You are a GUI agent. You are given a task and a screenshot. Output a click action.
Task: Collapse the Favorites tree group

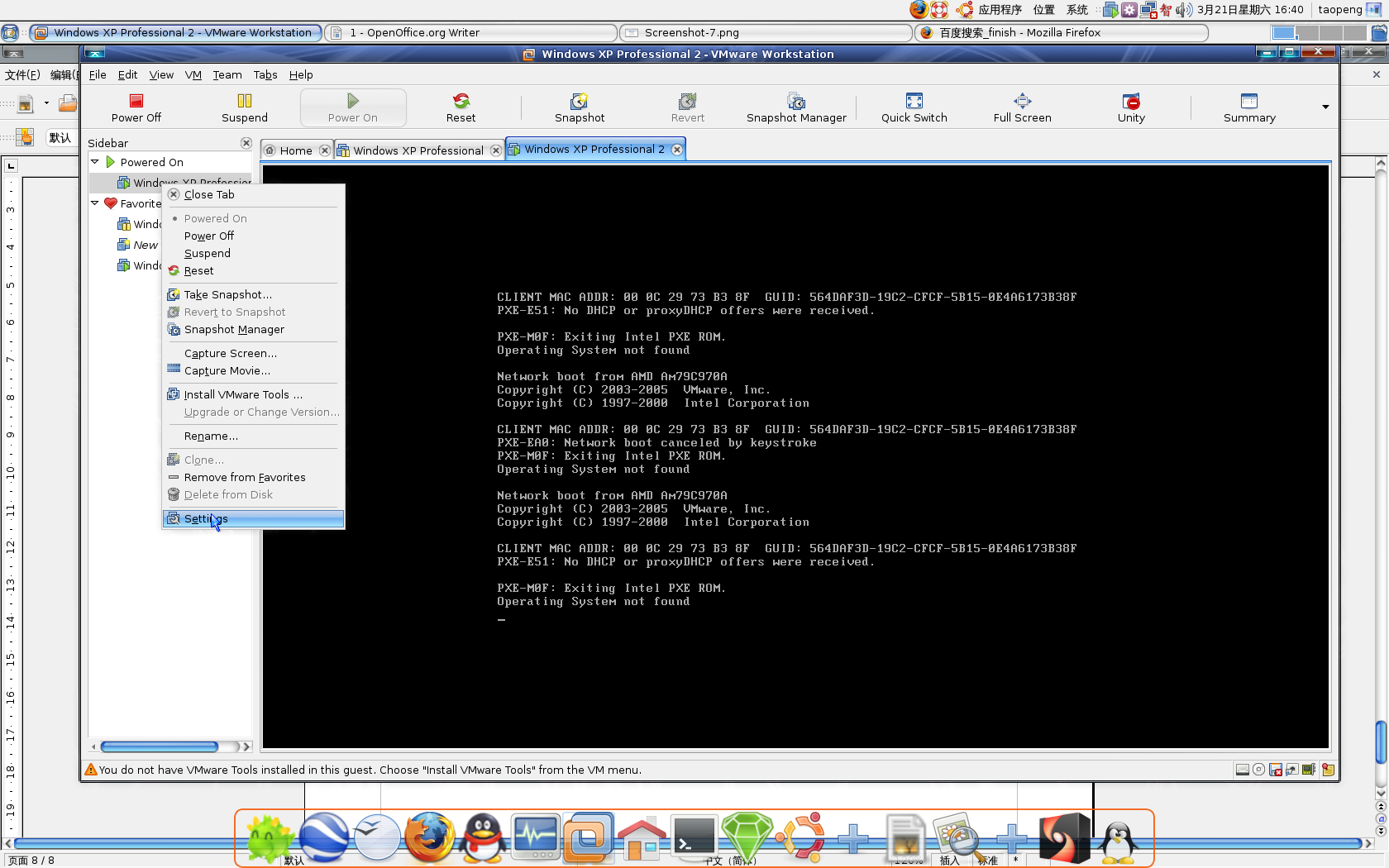(95, 203)
